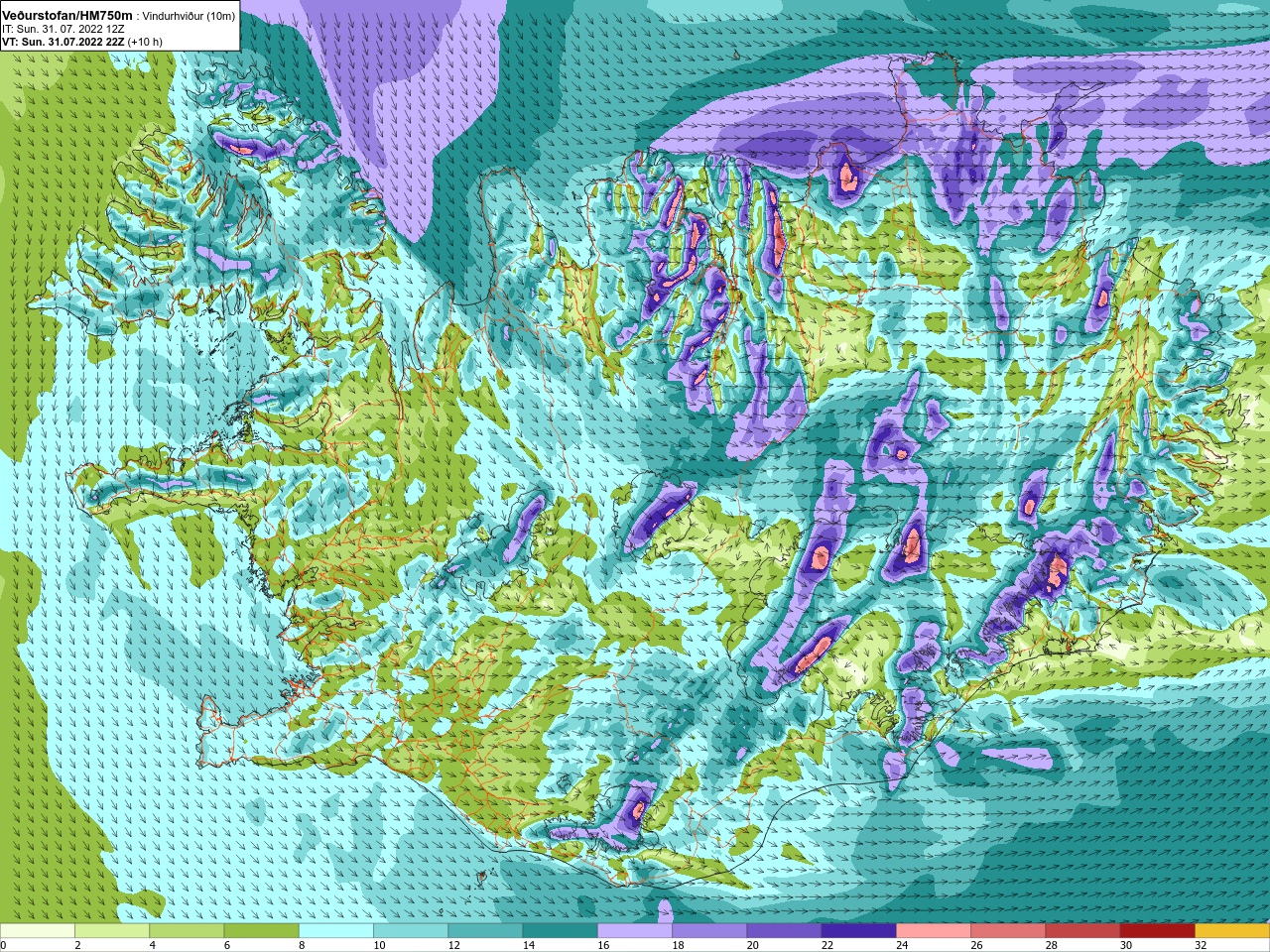The width and height of the screenshot is (1270, 952).
Task: Click the light green 2–4 legend swatch
Action: click(112, 930)
